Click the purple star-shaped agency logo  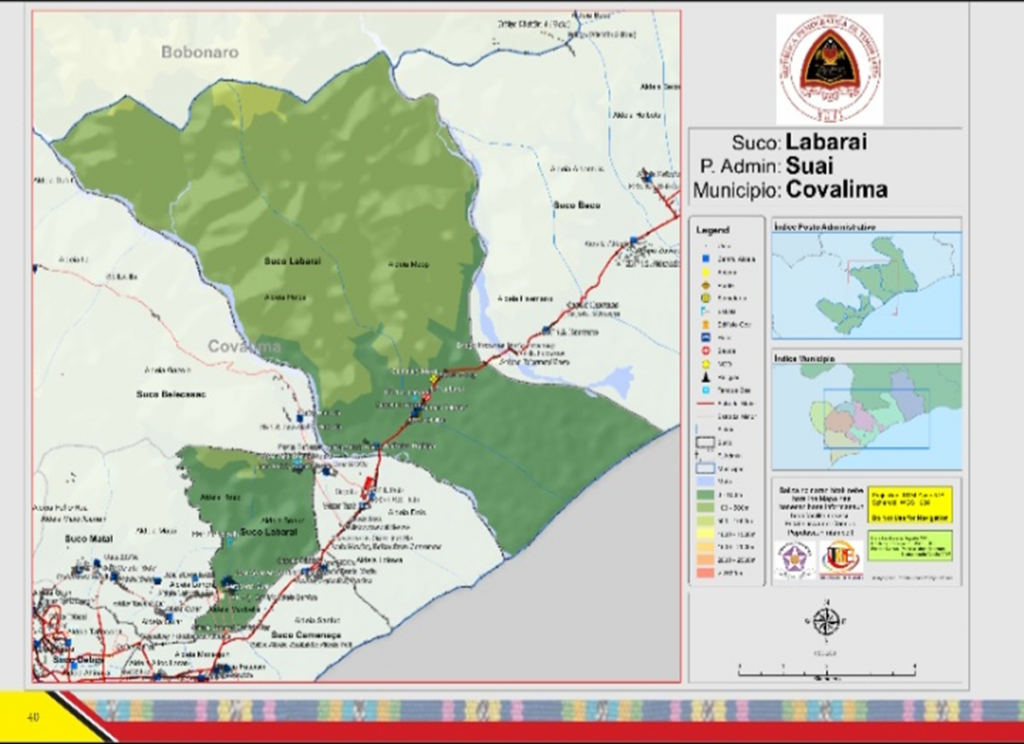point(797,558)
